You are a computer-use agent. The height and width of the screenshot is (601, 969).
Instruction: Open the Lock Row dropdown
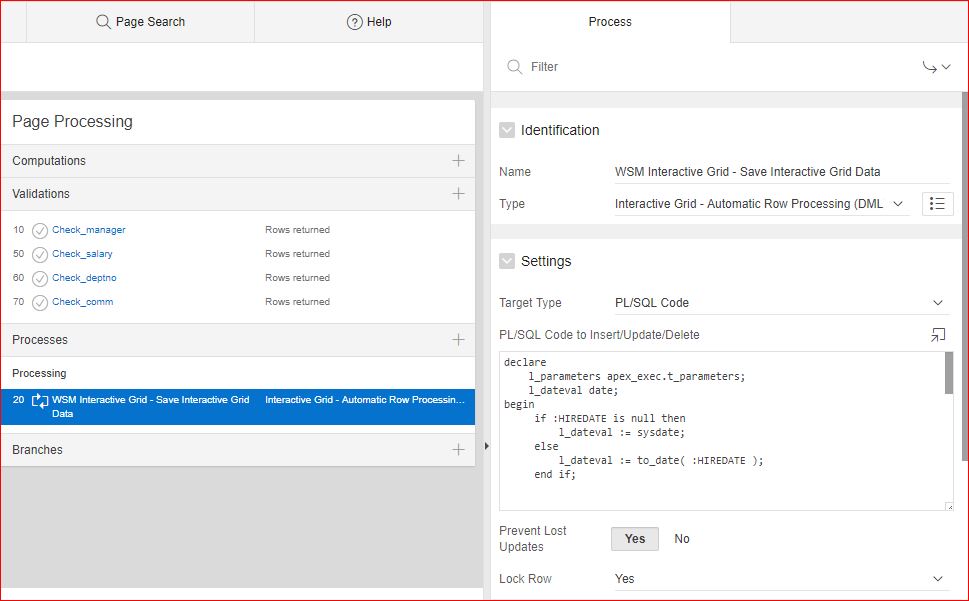tap(780, 579)
